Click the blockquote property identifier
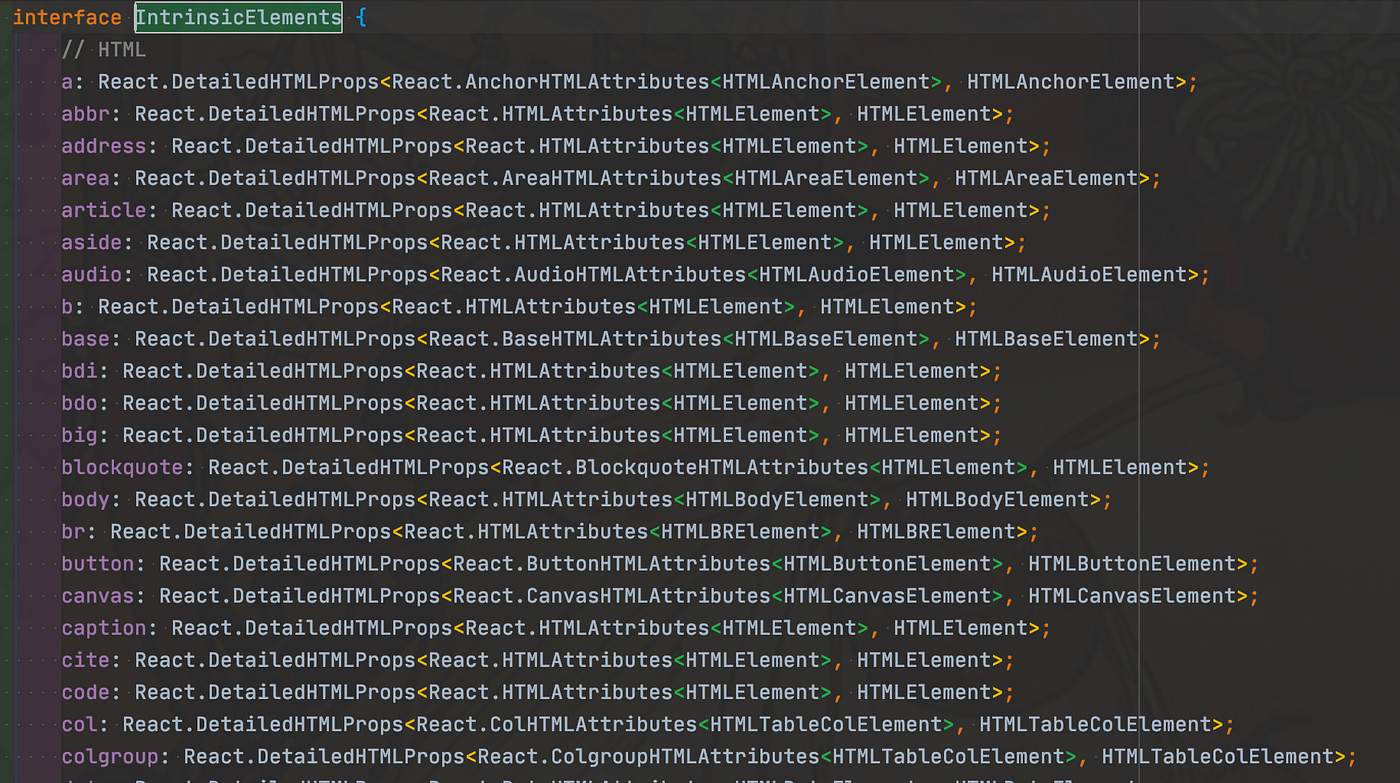This screenshot has height=783, width=1400. point(120,467)
